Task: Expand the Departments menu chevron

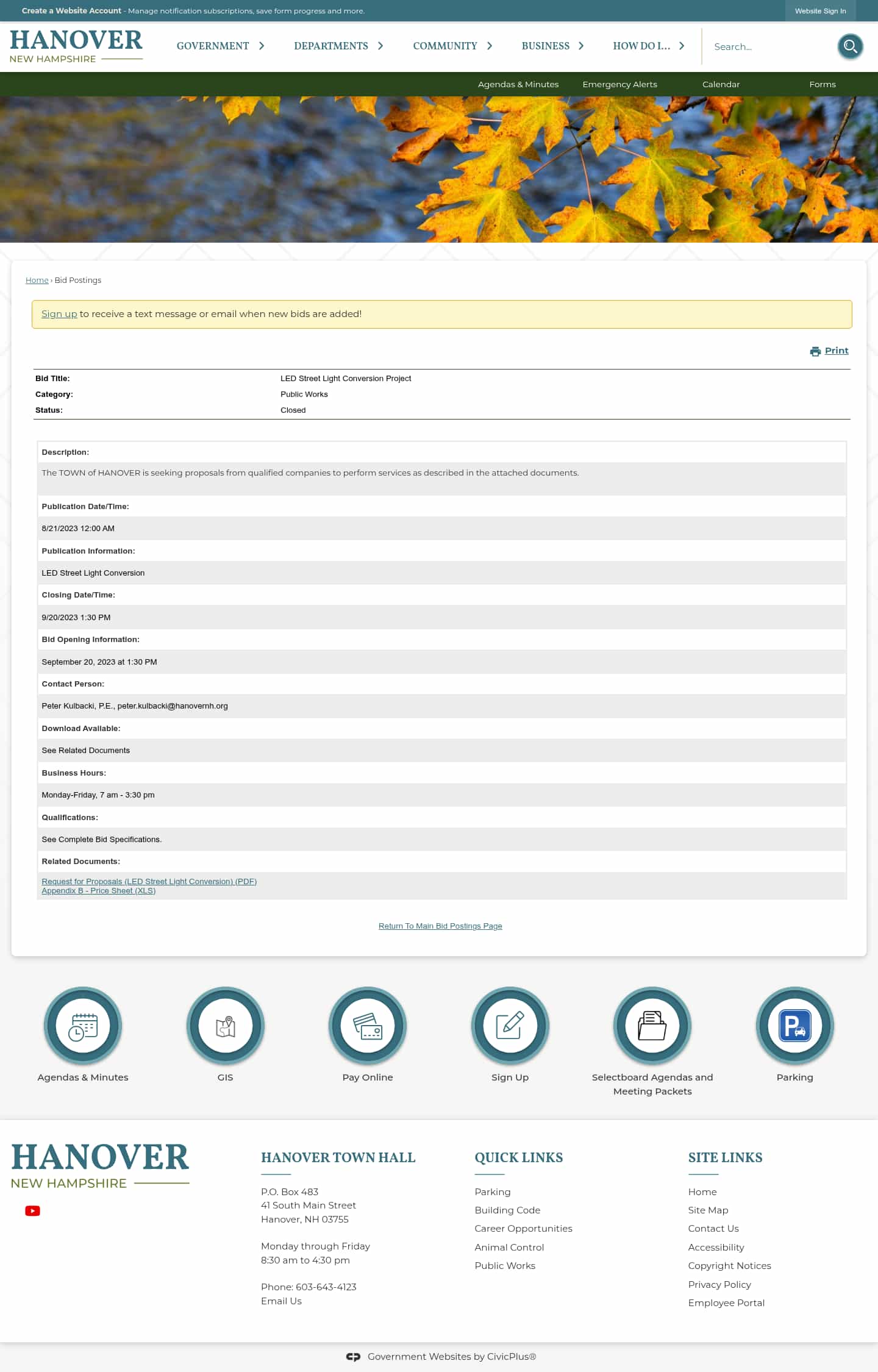Action: (x=380, y=46)
